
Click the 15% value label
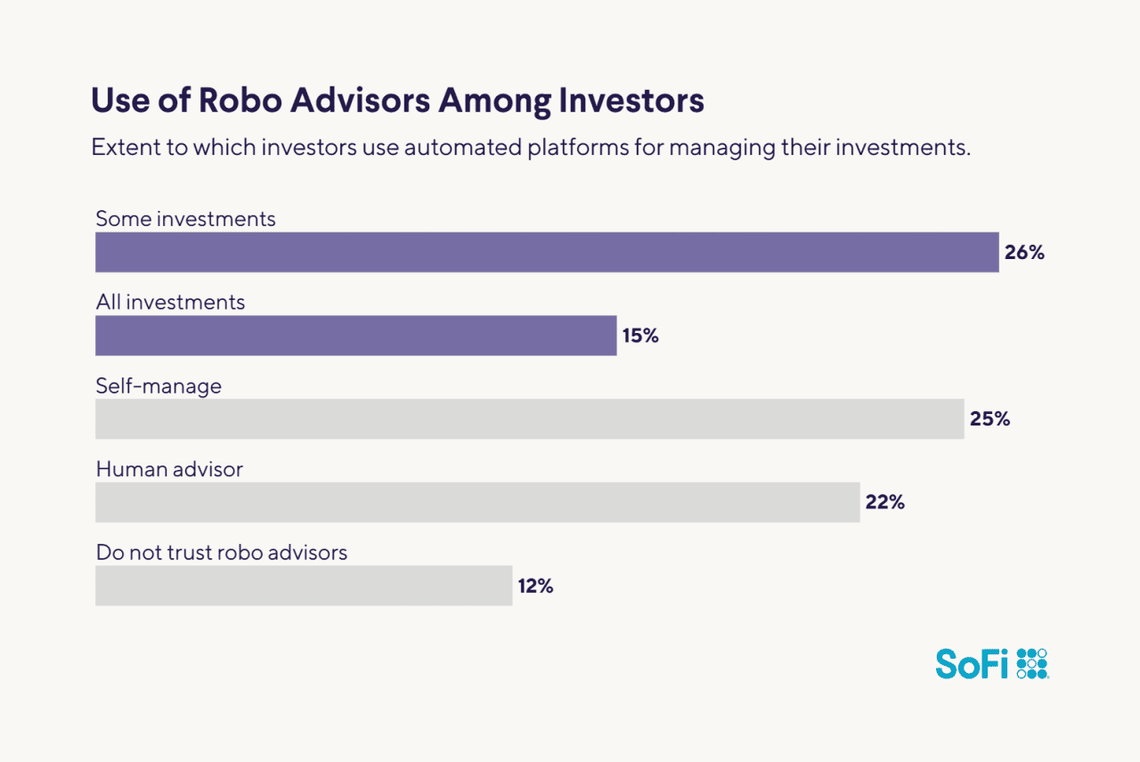click(x=640, y=336)
